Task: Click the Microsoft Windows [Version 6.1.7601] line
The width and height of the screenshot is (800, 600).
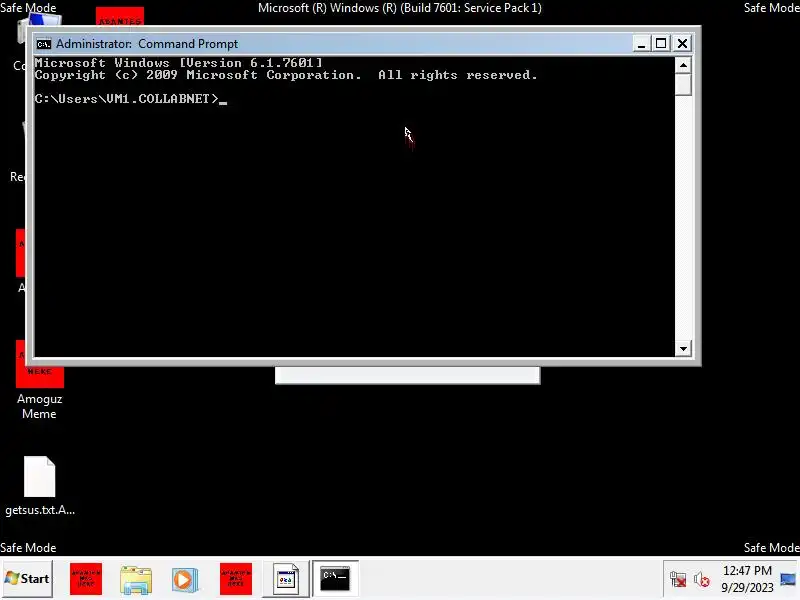Action: coord(179,63)
